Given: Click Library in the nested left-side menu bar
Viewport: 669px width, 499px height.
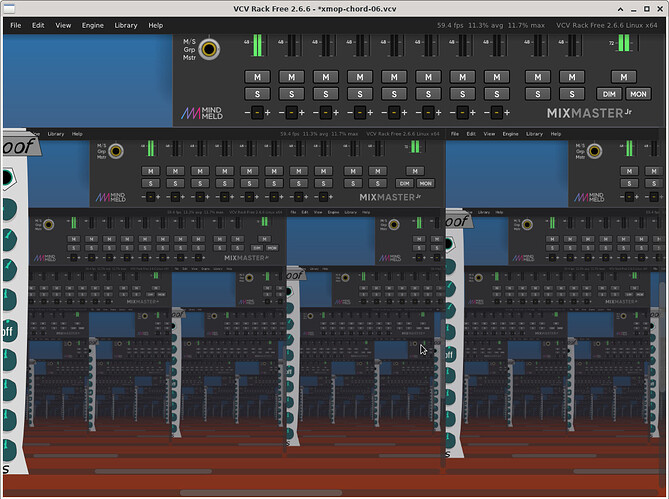Looking at the screenshot, I should pos(56,134).
